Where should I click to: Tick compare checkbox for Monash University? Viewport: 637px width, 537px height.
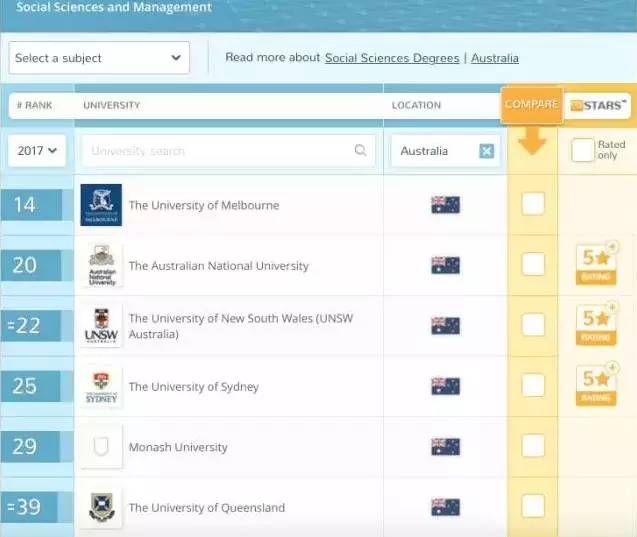click(x=533, y=445)
